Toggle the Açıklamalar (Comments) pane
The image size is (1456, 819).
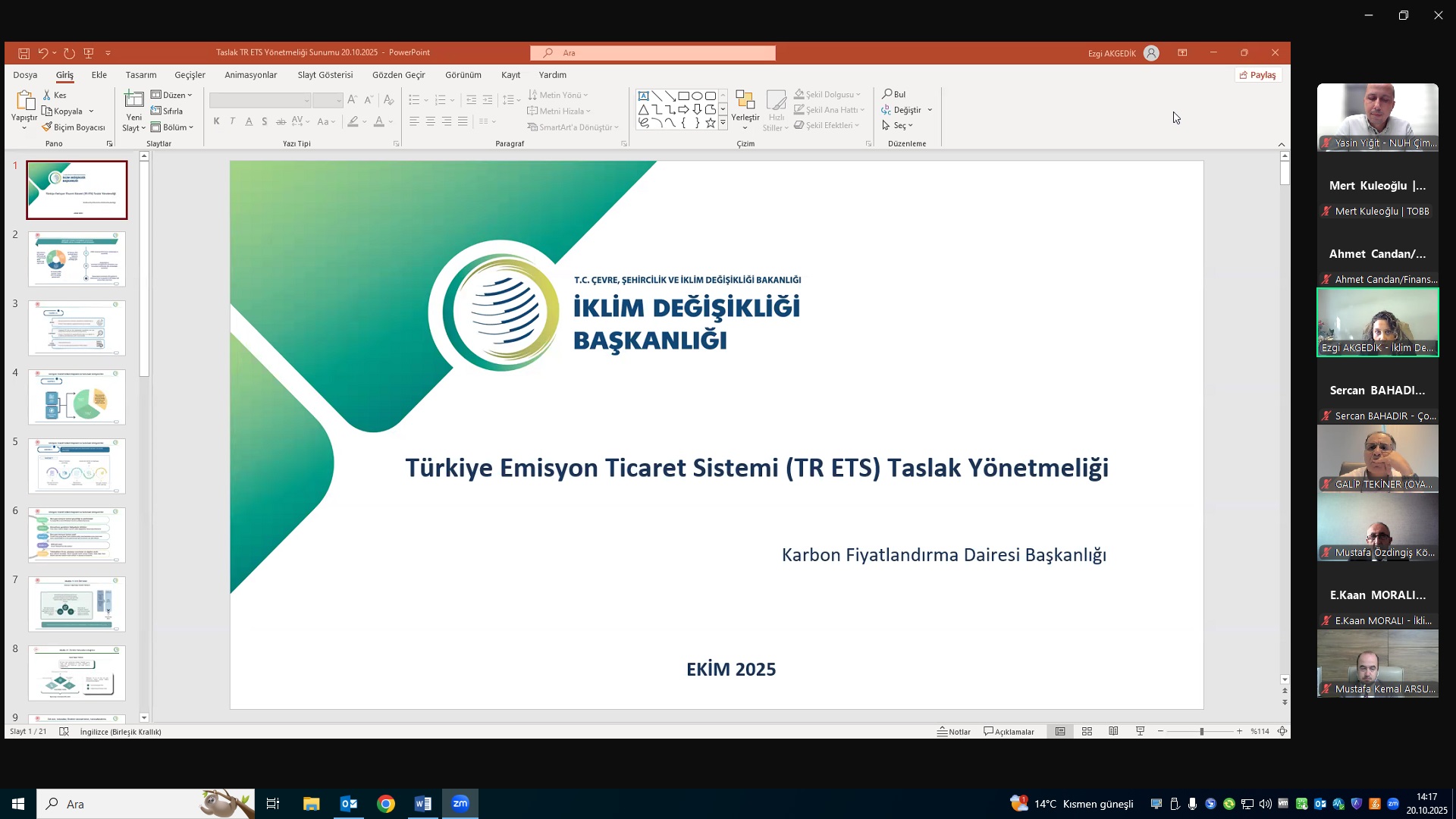pyautogui.click(x=1009, y=732)
